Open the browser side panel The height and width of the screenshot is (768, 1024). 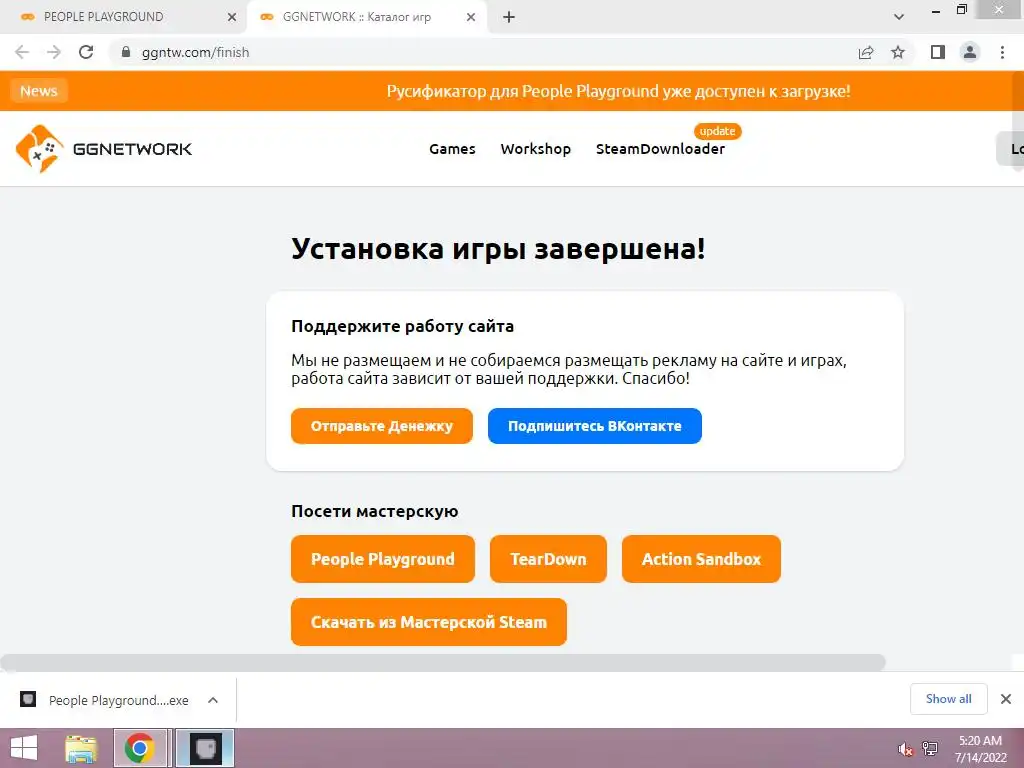[x=938, y=52]
